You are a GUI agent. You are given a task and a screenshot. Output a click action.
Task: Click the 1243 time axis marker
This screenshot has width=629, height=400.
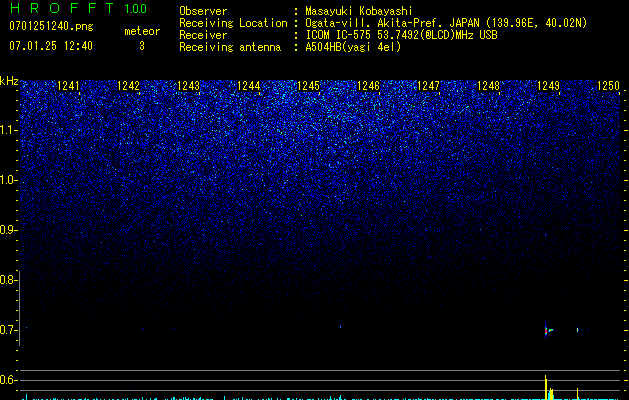point(189,85)
